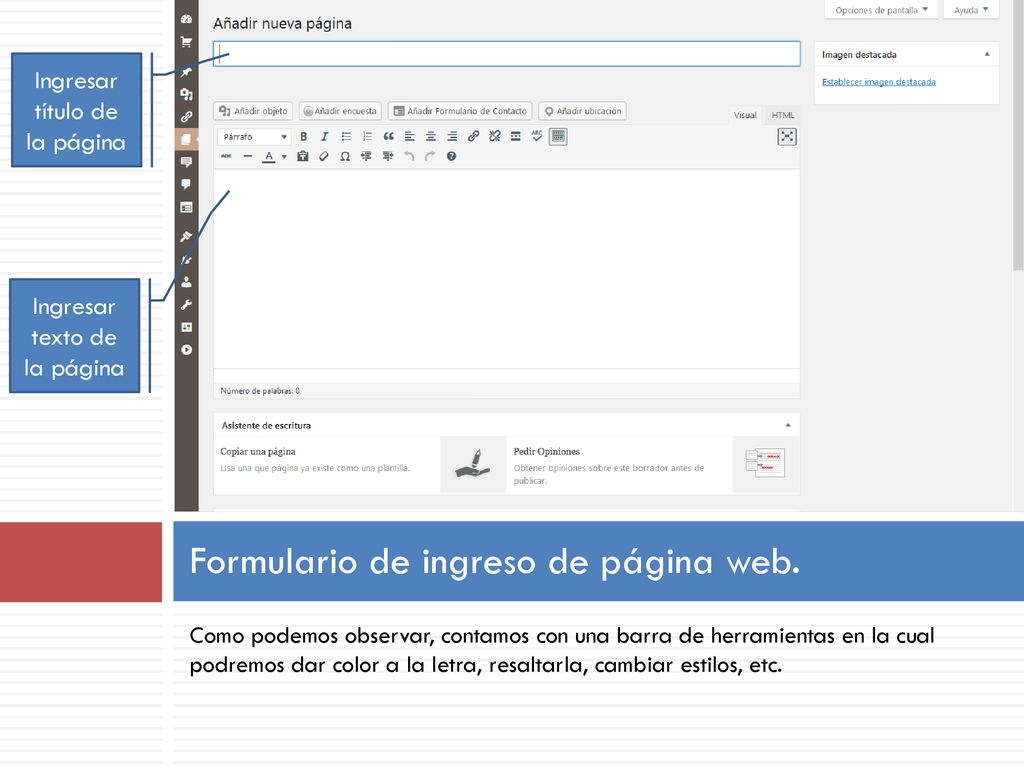
Task: Open the keyboard shortcuts help icon
Action: 451,156
